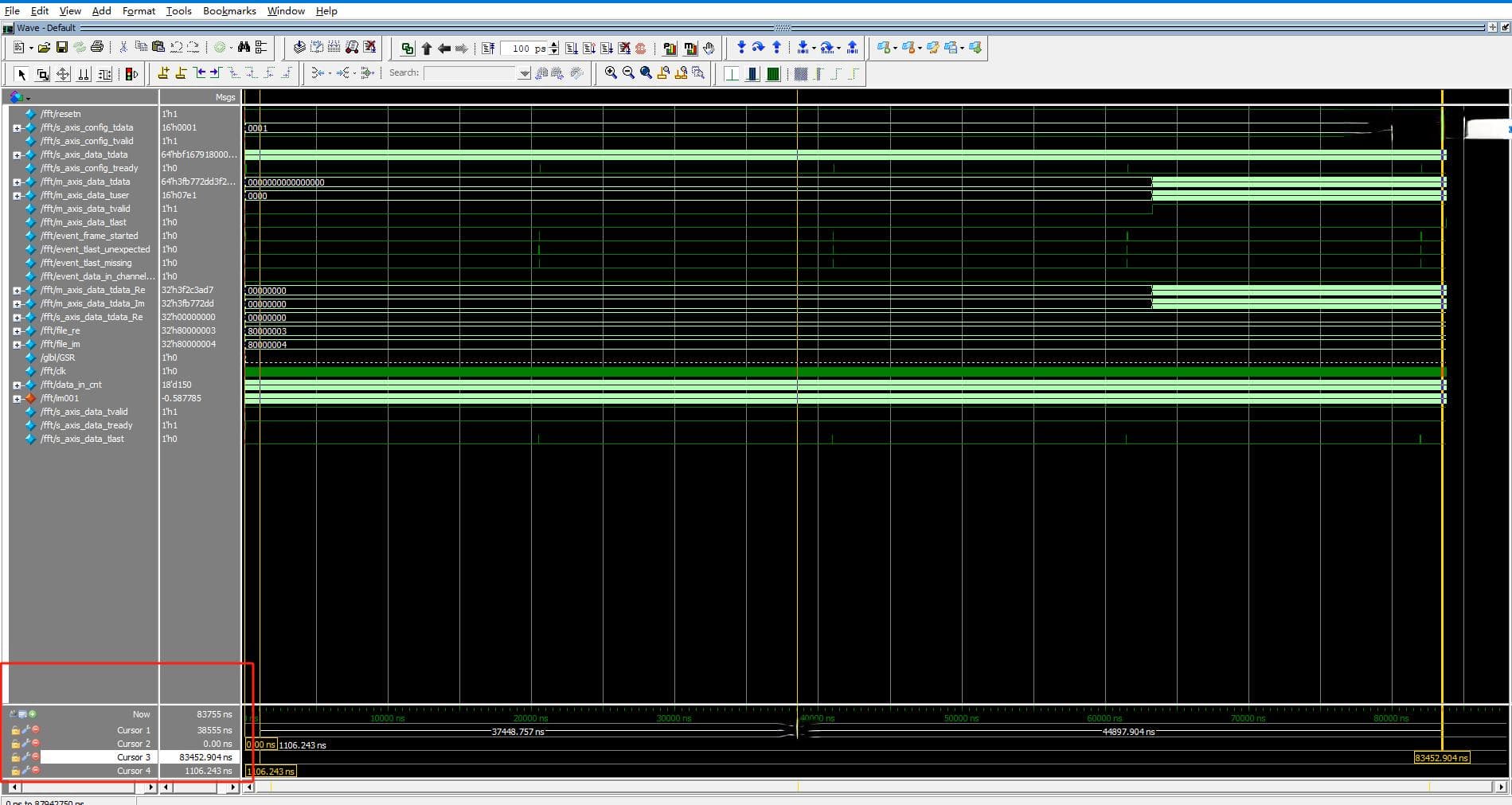Image resolution: width=1512 pixels, height=805 pixels.
Task: Click the Zoom In magnifier icon
Action: coord(611,73)
